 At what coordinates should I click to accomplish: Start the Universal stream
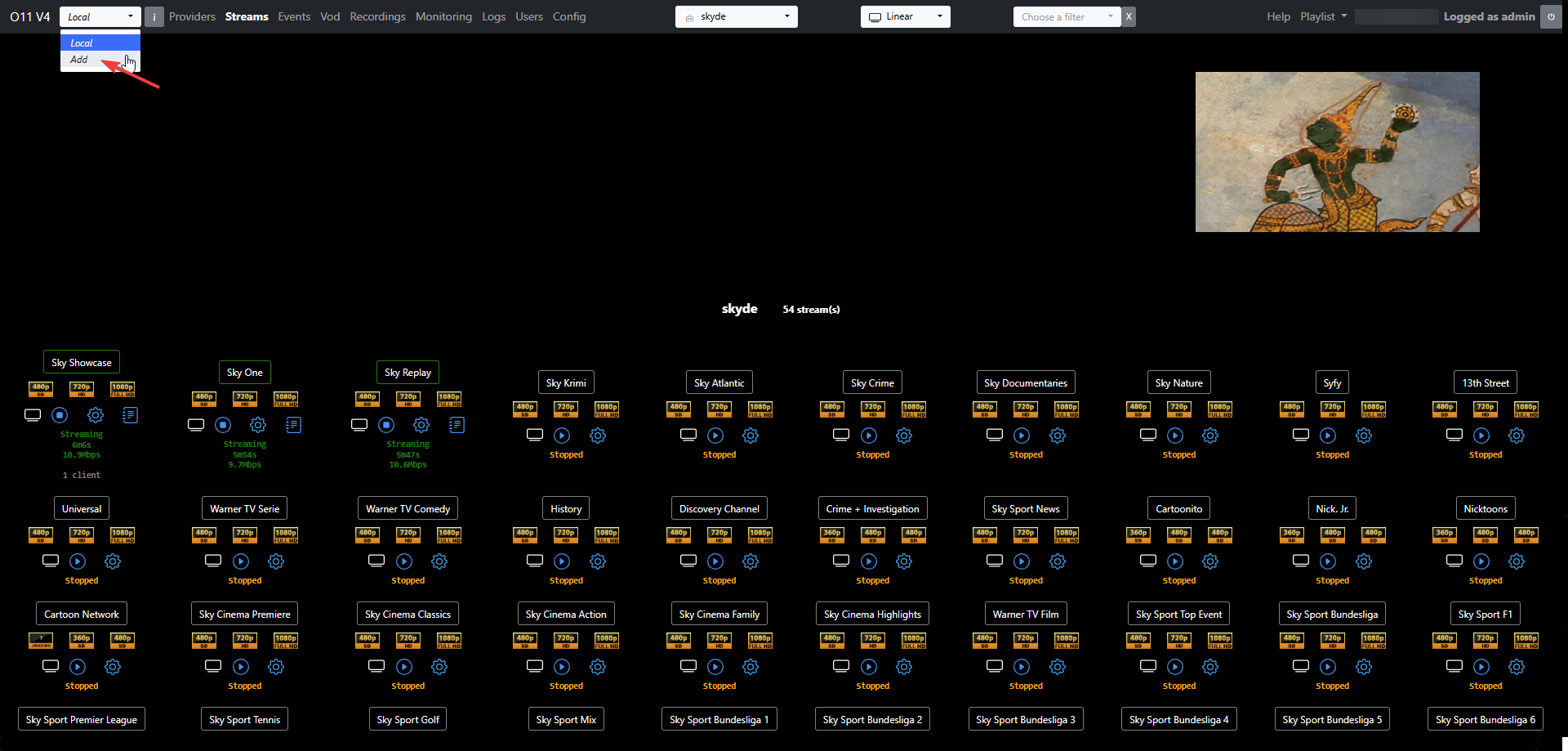tap(78, 561)
